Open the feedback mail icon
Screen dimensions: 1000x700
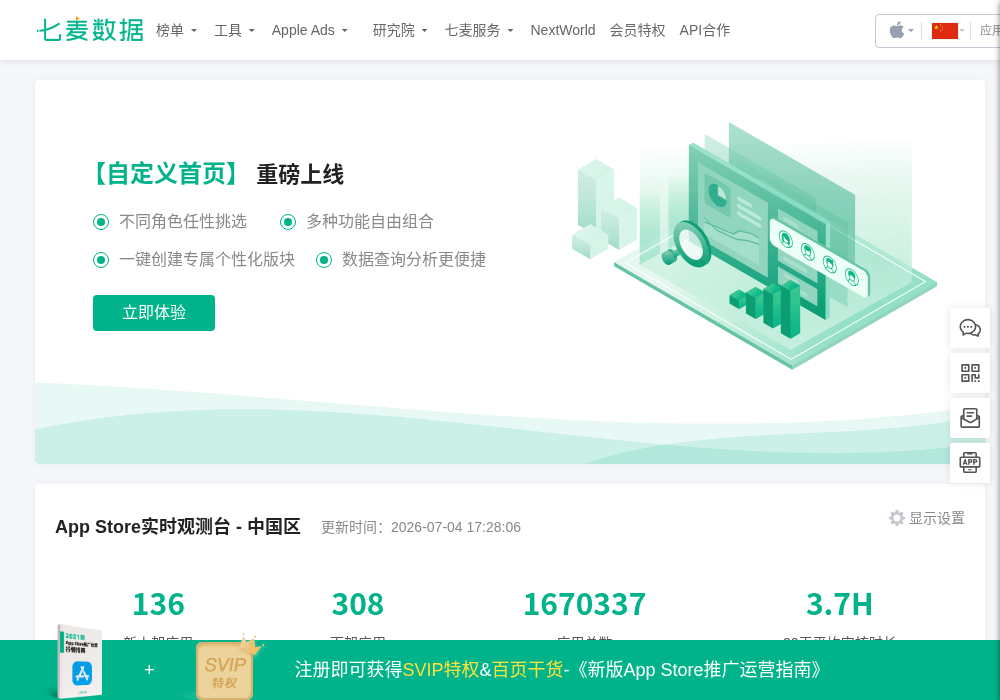tap(970, 418)
